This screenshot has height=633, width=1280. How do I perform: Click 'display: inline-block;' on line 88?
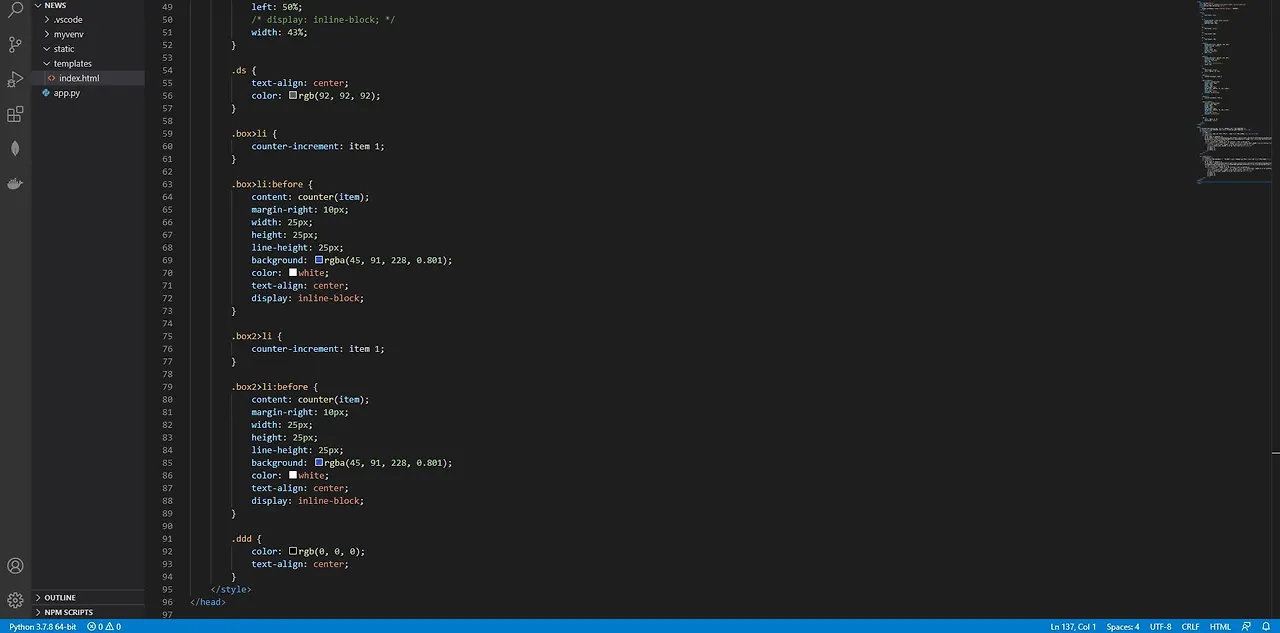click(x=308, y=501)
